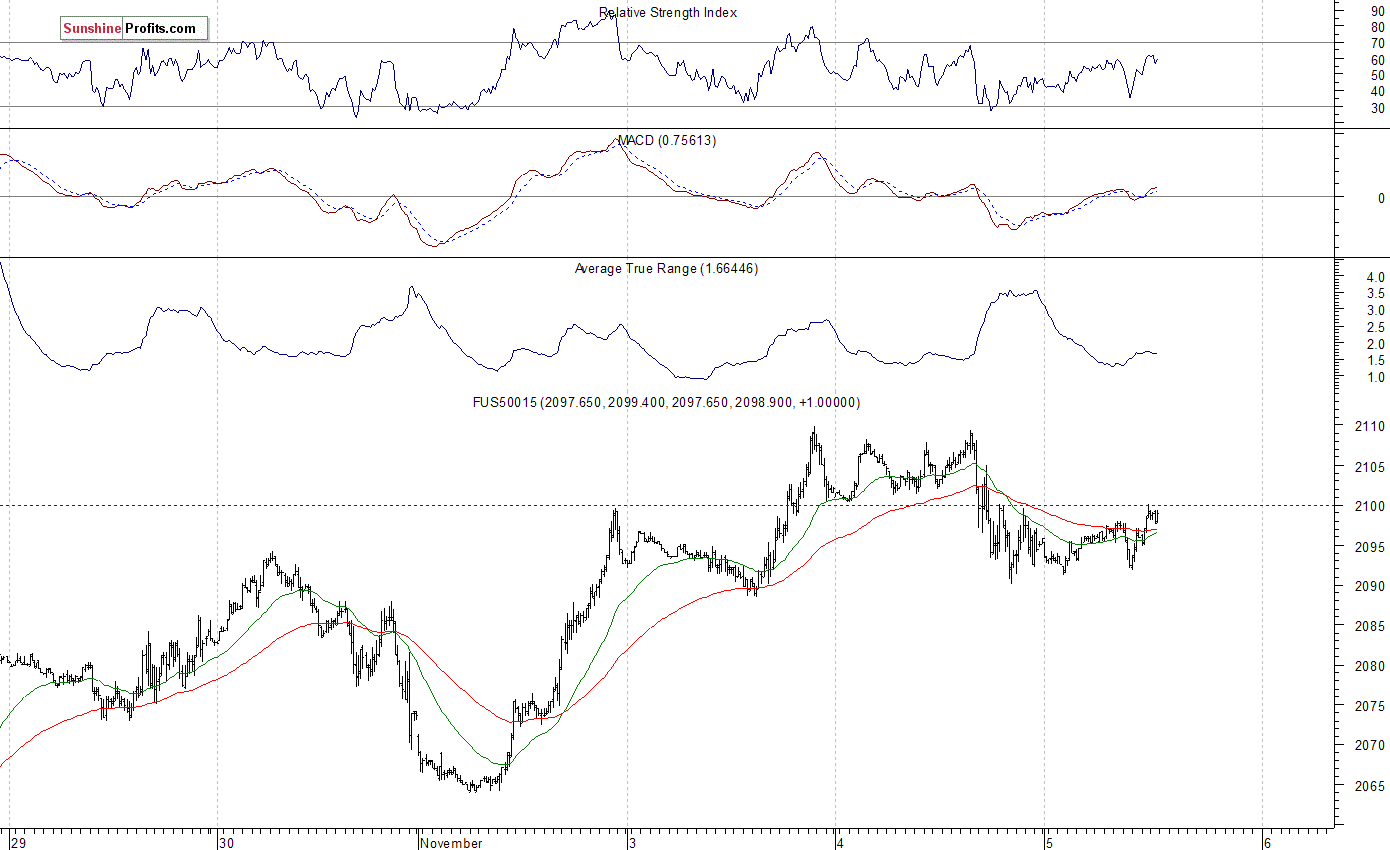Click the MACD 0 axis label
1390x850 pixels.
[1381, 198]
